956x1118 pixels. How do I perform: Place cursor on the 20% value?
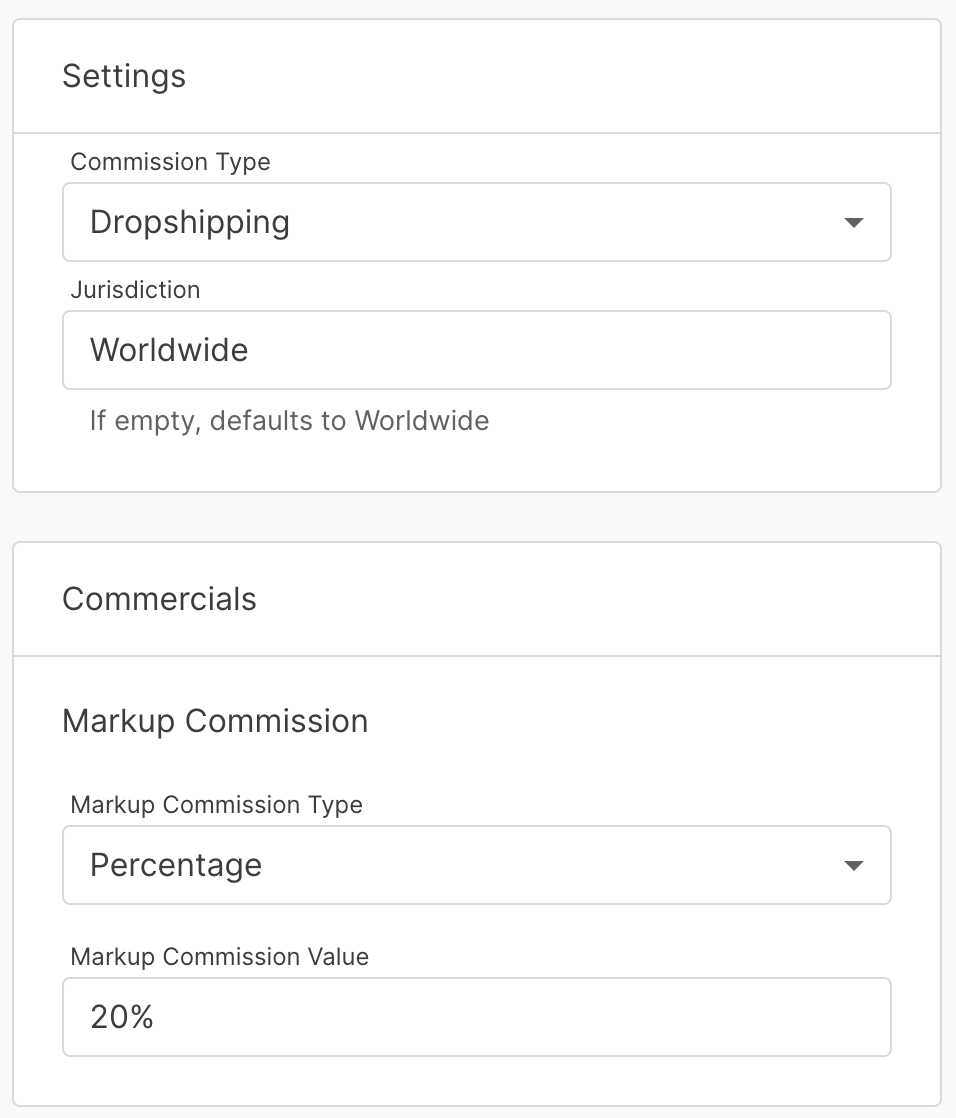122,1017
